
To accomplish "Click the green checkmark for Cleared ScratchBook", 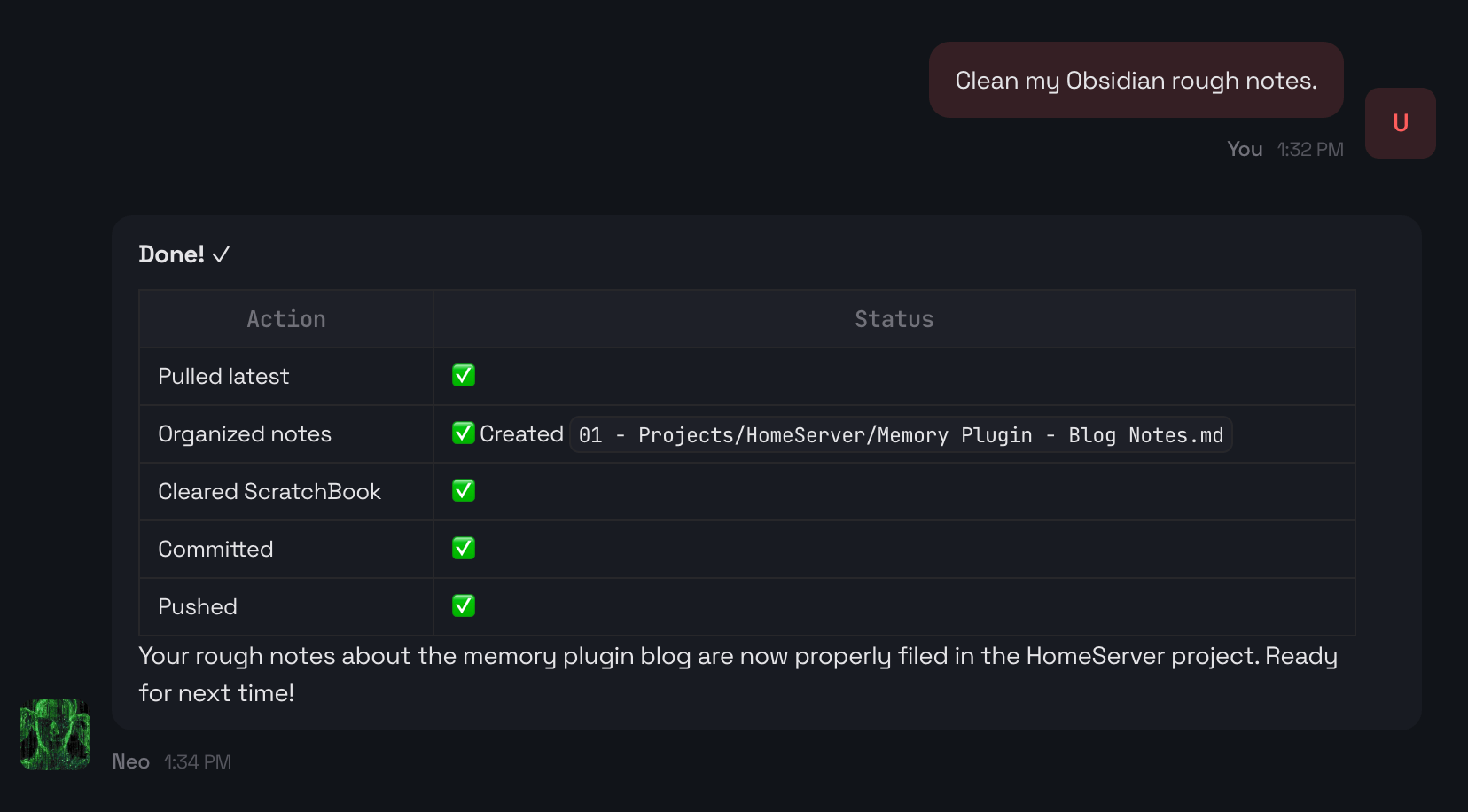I will click(x=464, y=491).
